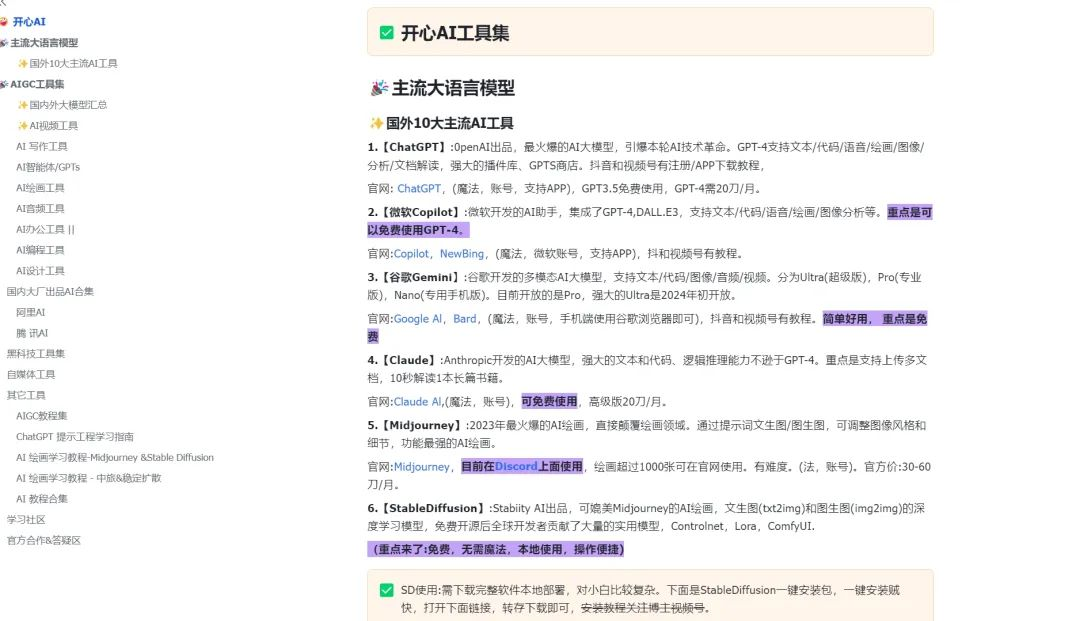The width and height of the screenshot is (1080, 621).
Task: Open the ChatGPT official site link
Action: click(419, 188)
